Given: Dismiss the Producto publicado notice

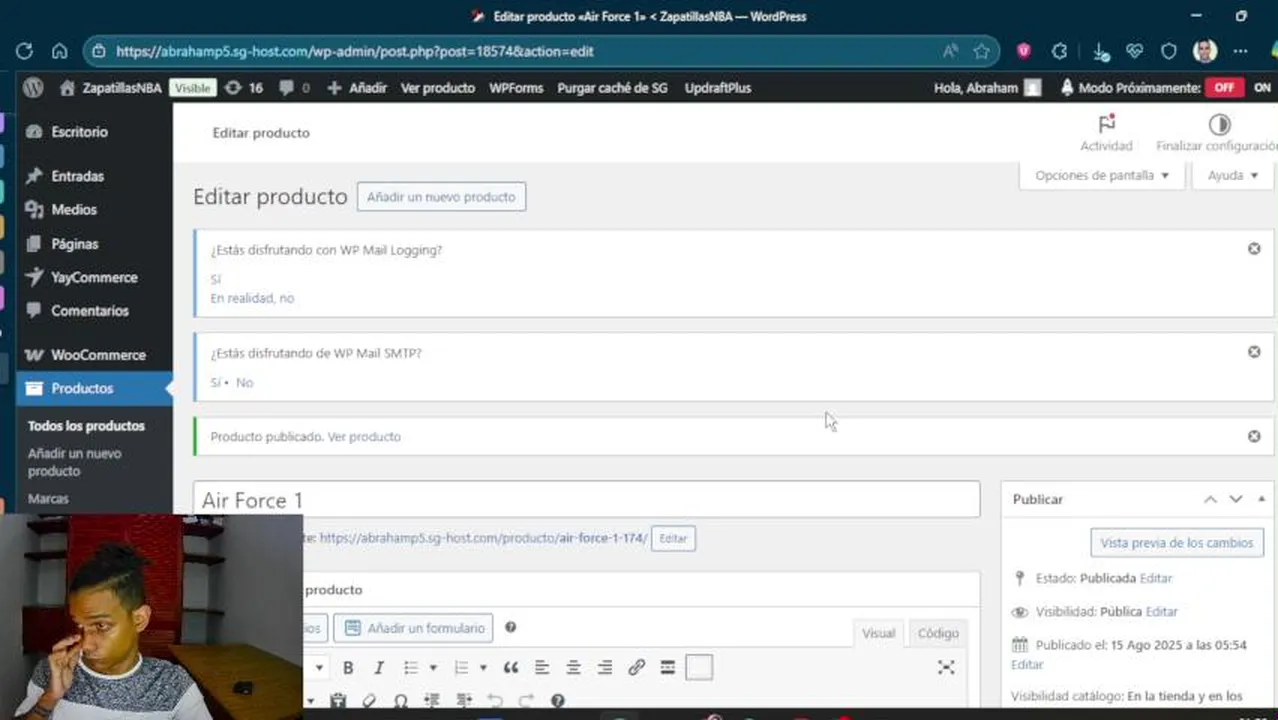Looking at the screenshot, I should point(1254,436).
